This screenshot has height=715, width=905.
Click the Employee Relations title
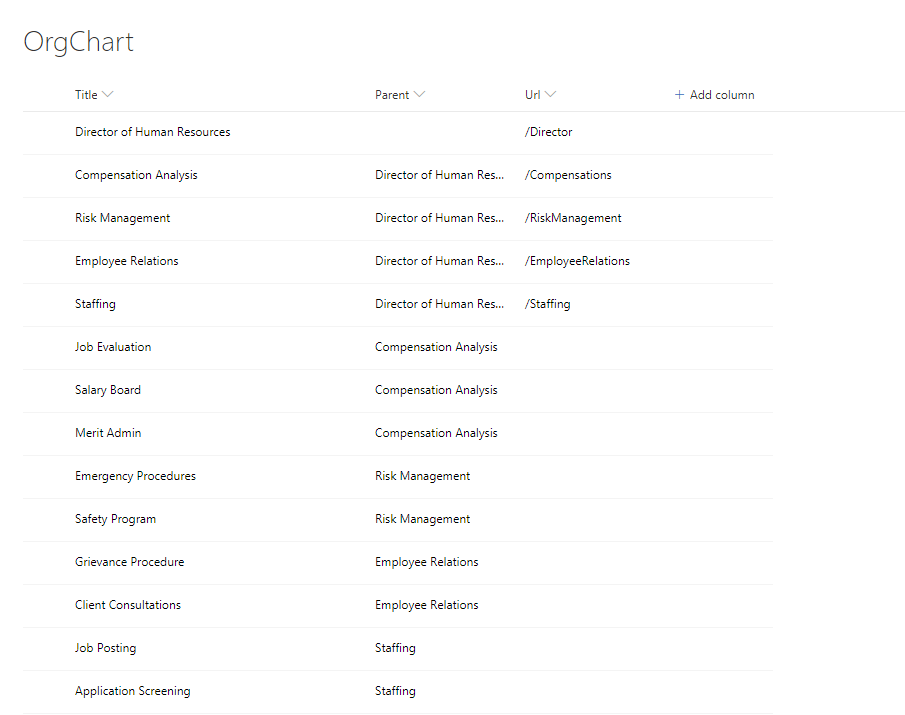[126, 261]
